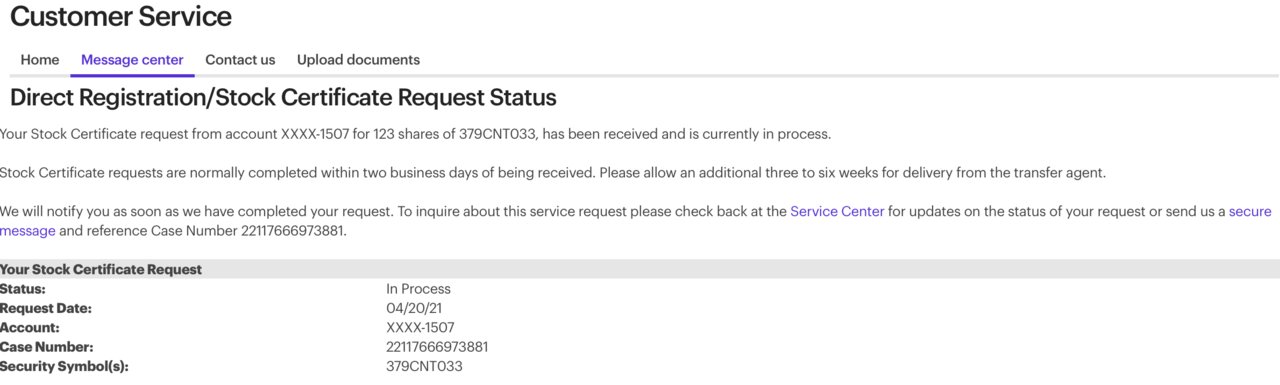
Task: Click case number value in the table
Action: click(437, 347)
